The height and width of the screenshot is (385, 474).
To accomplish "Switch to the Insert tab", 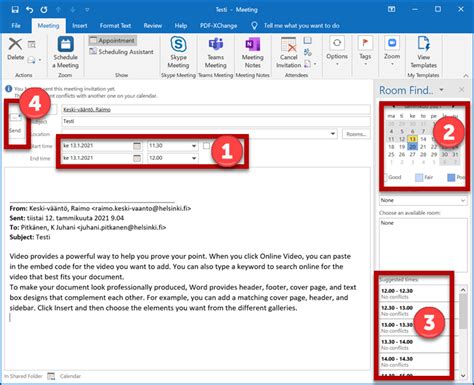I will (x=80, y=26).
